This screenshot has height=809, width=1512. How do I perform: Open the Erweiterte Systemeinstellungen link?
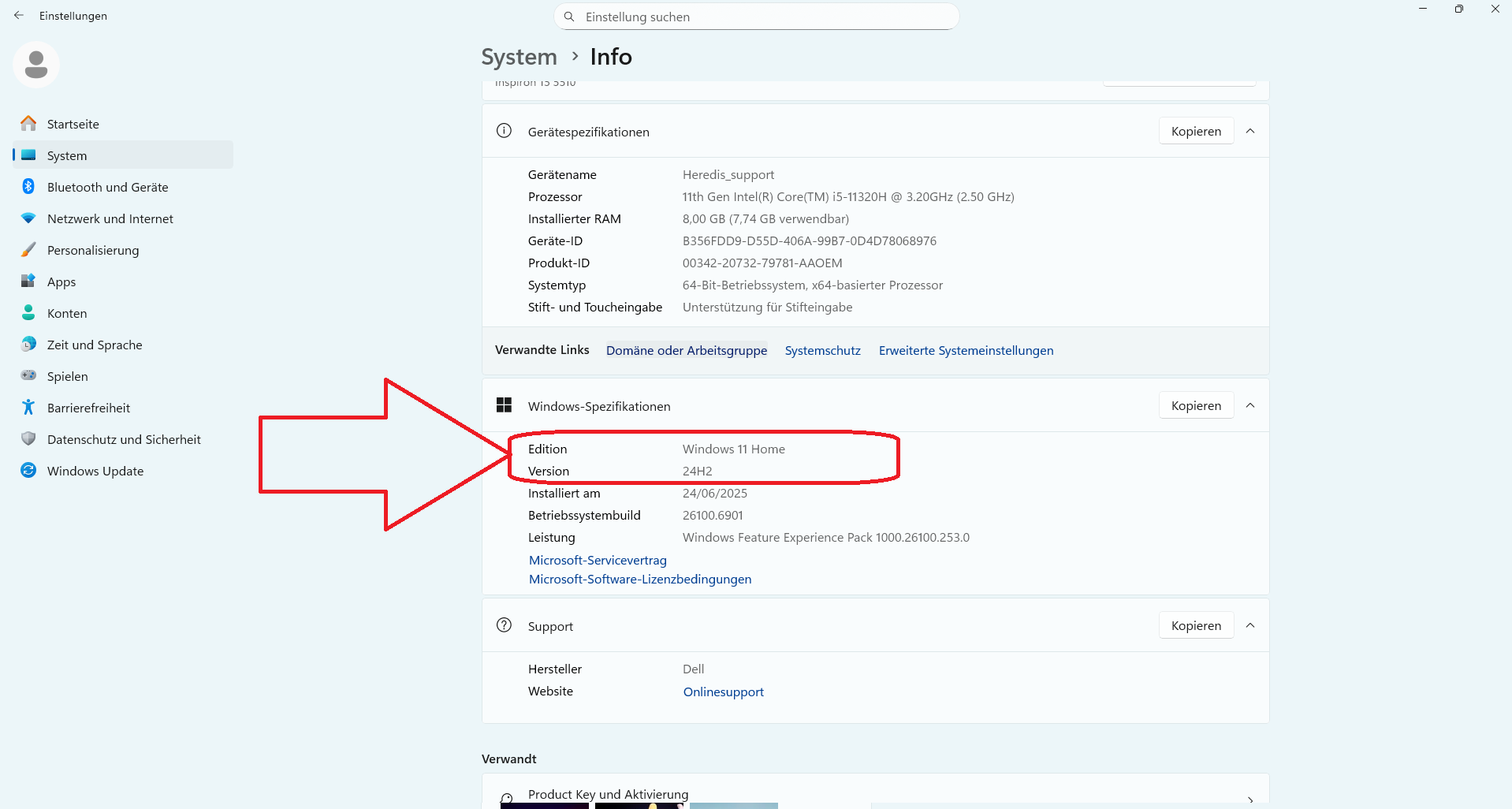pos(966,350)
